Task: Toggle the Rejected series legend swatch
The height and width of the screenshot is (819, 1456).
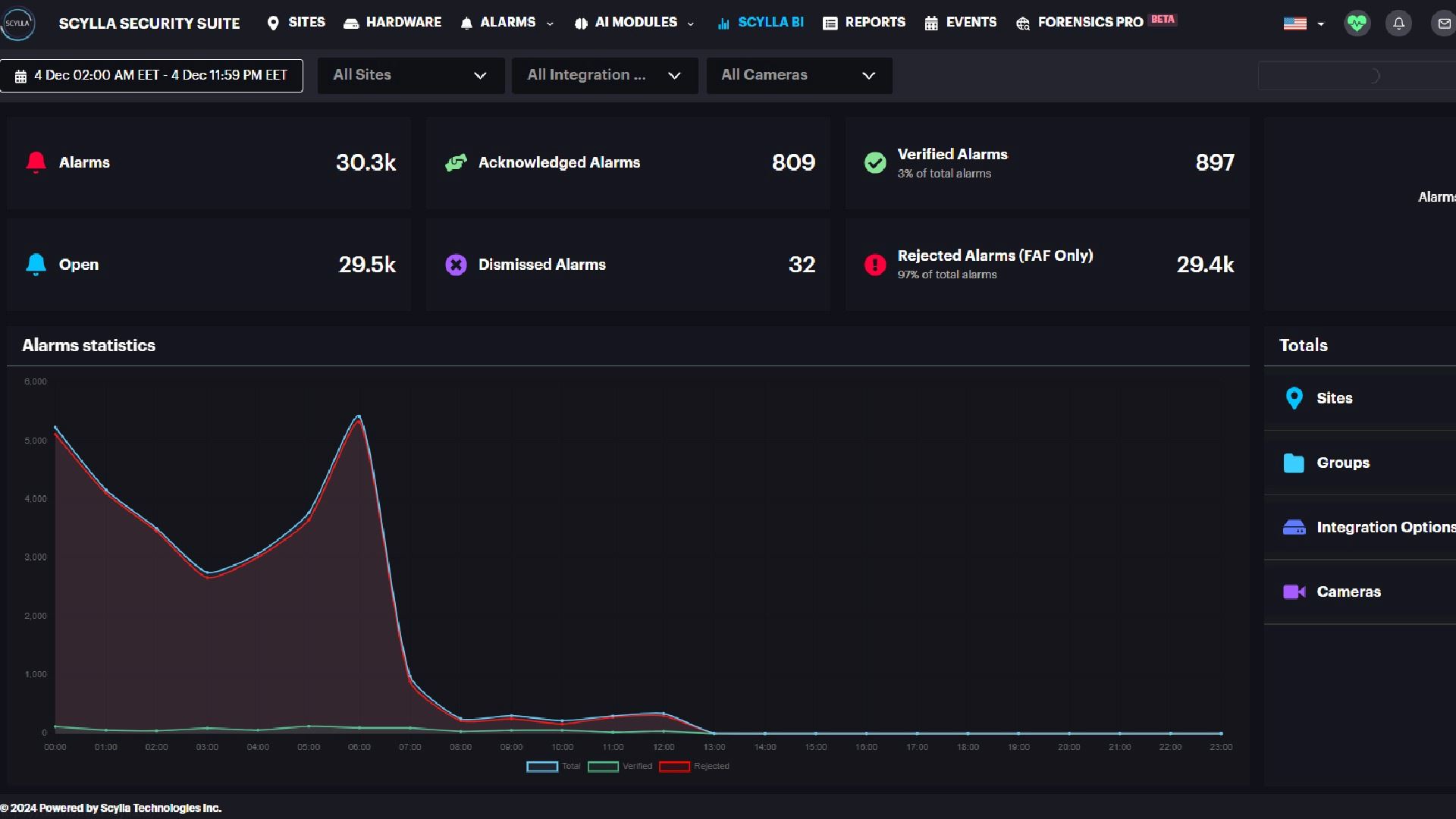Action: point(674,767)
